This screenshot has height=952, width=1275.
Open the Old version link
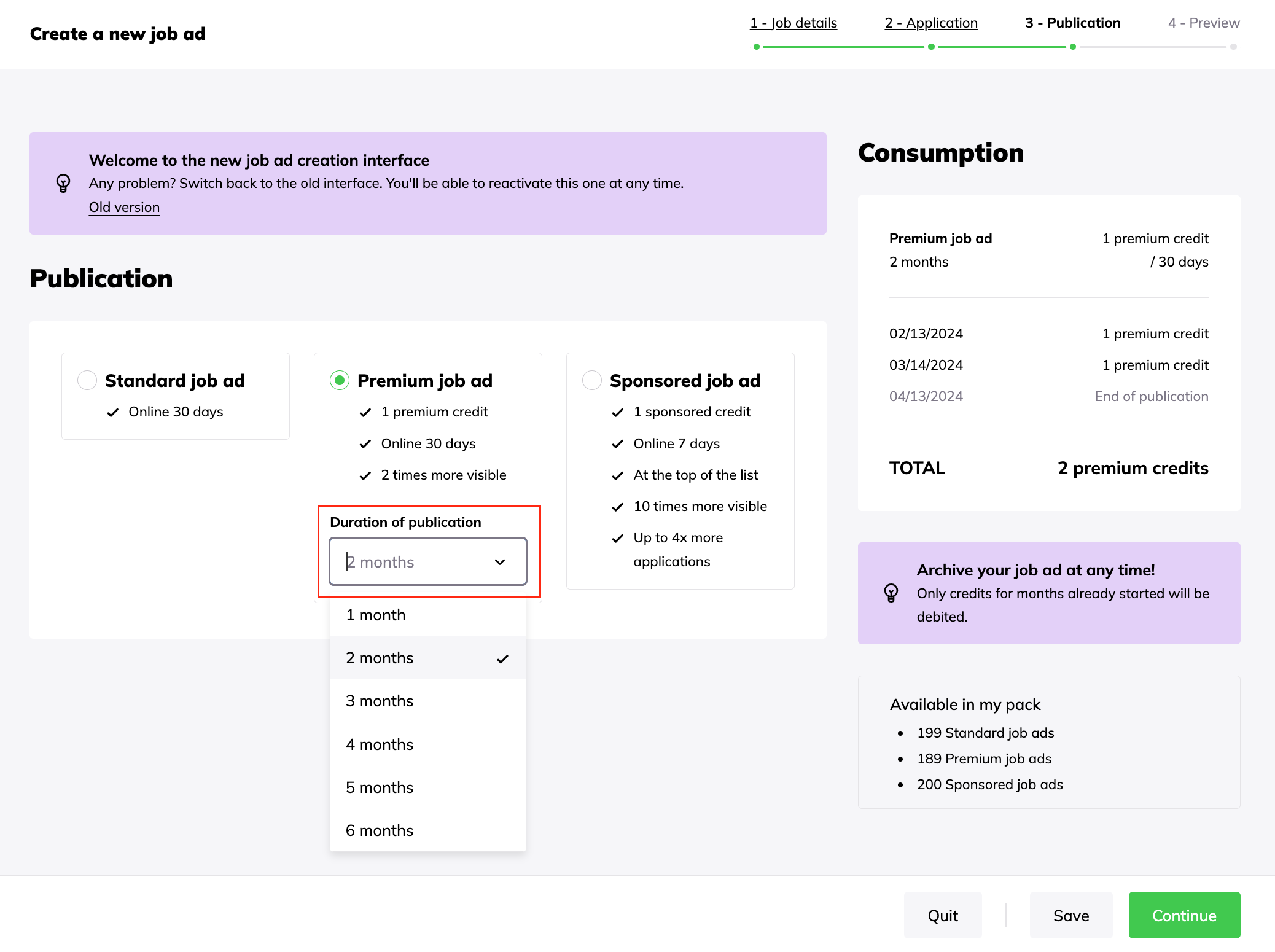[x=124, y=207]
